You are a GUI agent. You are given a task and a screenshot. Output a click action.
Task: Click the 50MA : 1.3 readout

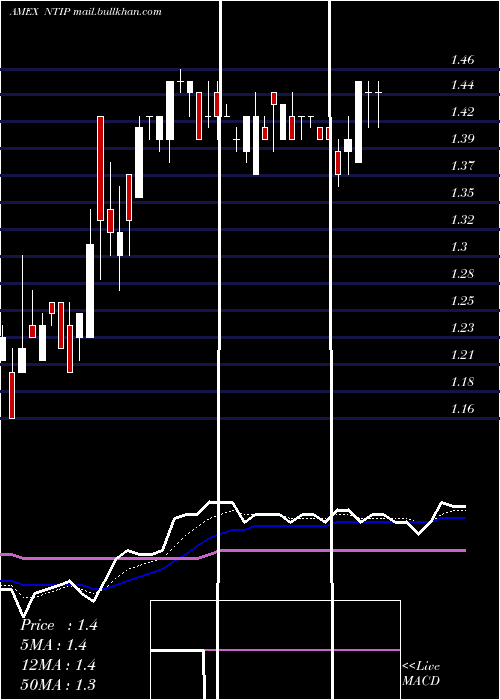tap(58, 684)
